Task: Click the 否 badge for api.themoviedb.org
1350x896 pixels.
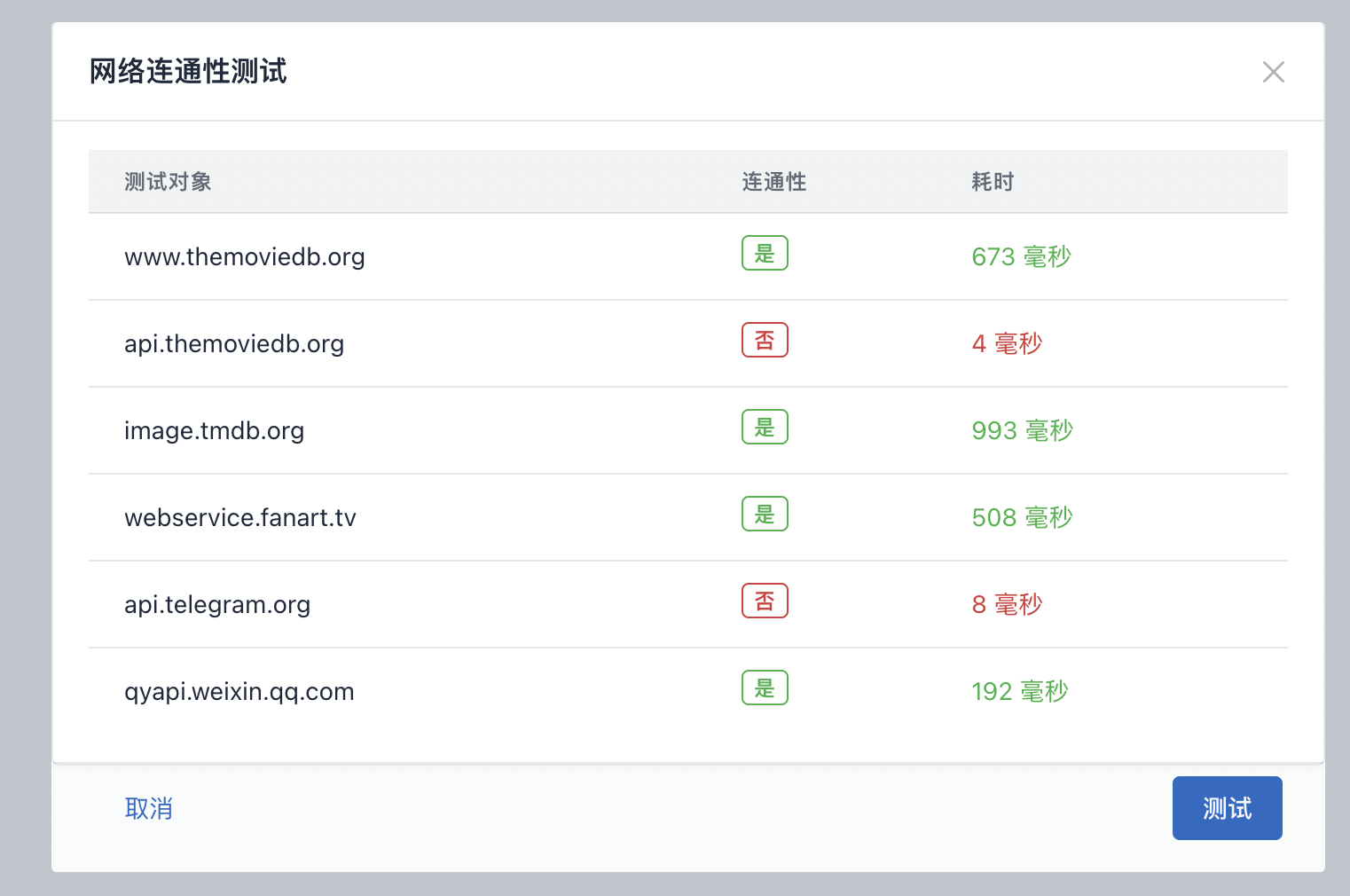Action: click(765, 340)
